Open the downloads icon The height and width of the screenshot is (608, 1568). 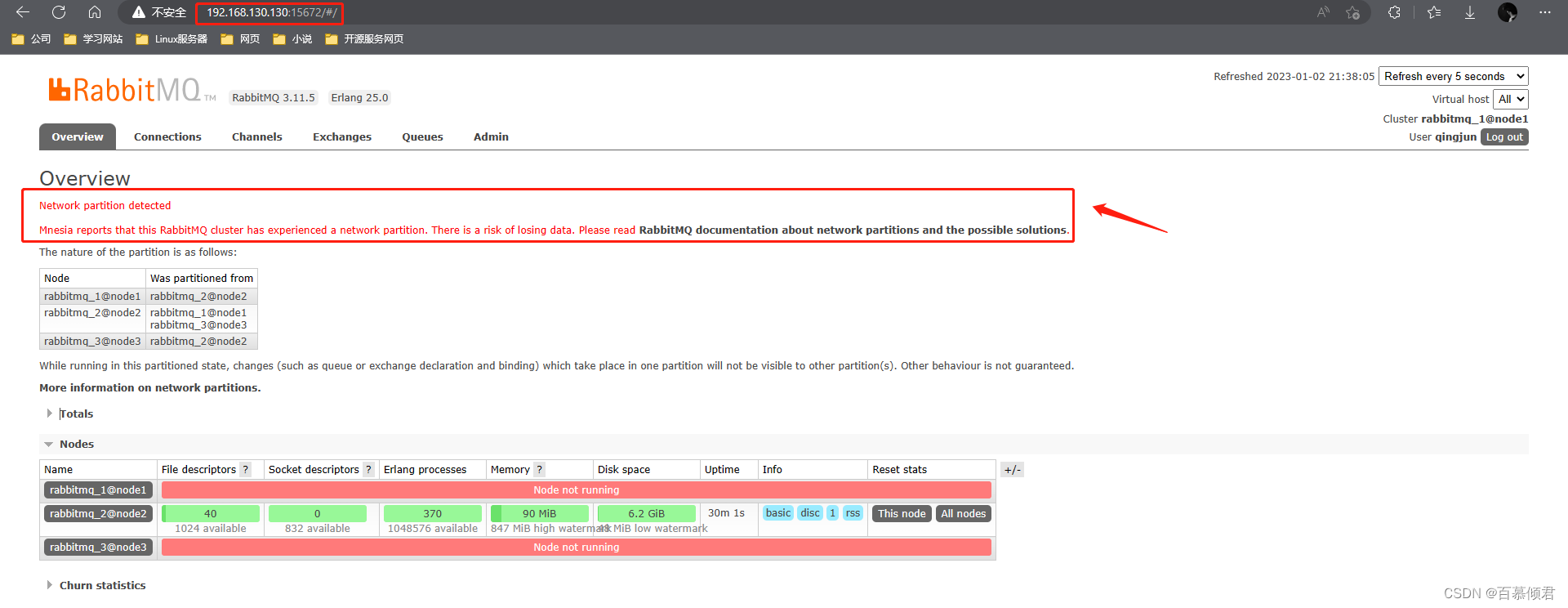point(1470,12)
